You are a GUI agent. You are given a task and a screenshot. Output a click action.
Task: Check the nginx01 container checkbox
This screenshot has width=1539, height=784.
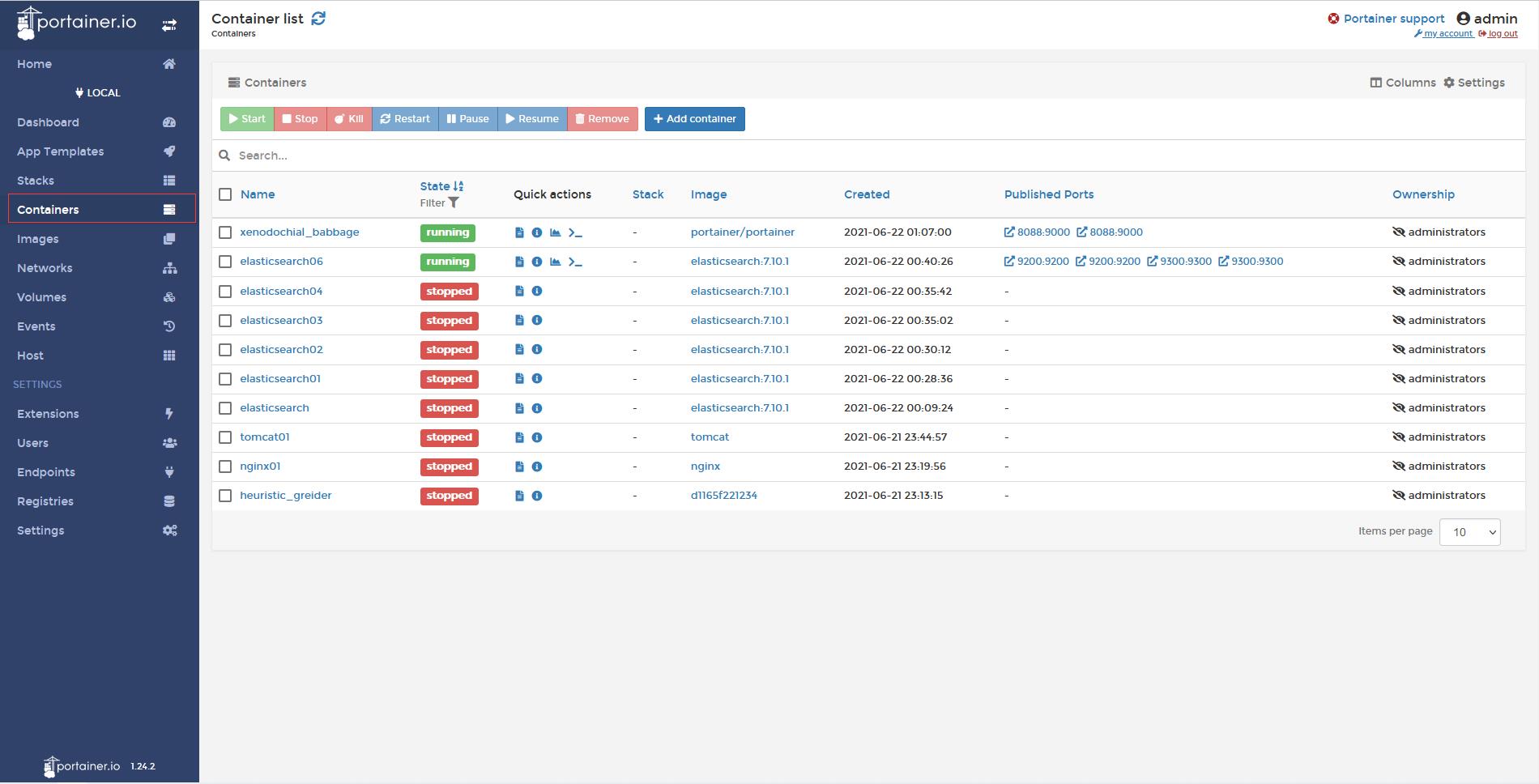[x=225, y=467]
